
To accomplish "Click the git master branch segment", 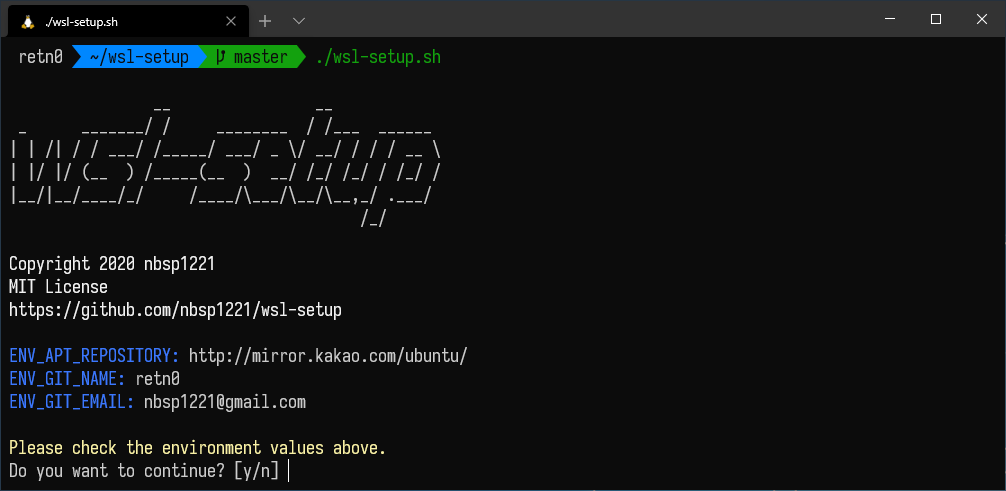I will pos(252,57).
